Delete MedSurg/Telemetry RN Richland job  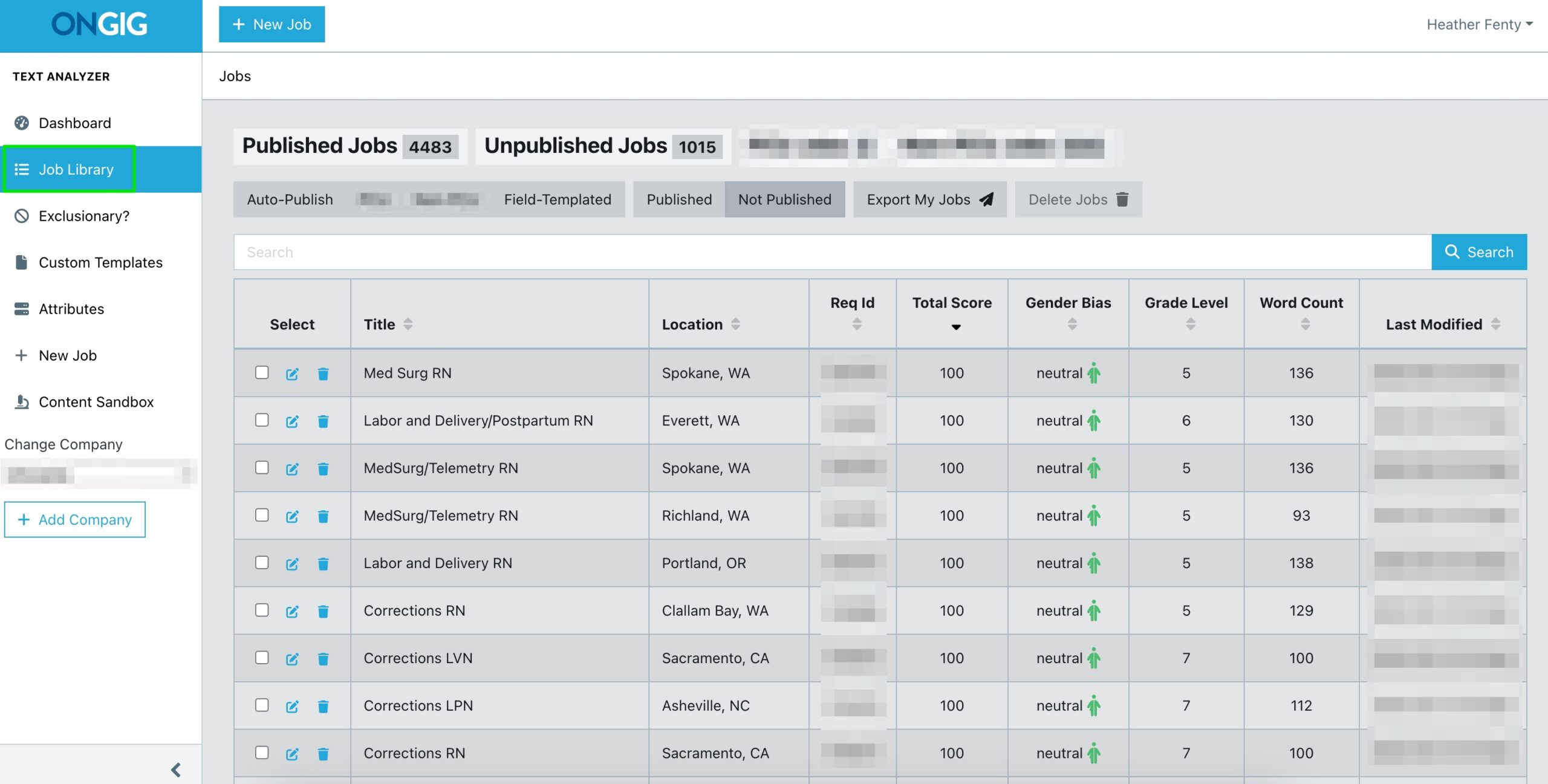(324, 516)
